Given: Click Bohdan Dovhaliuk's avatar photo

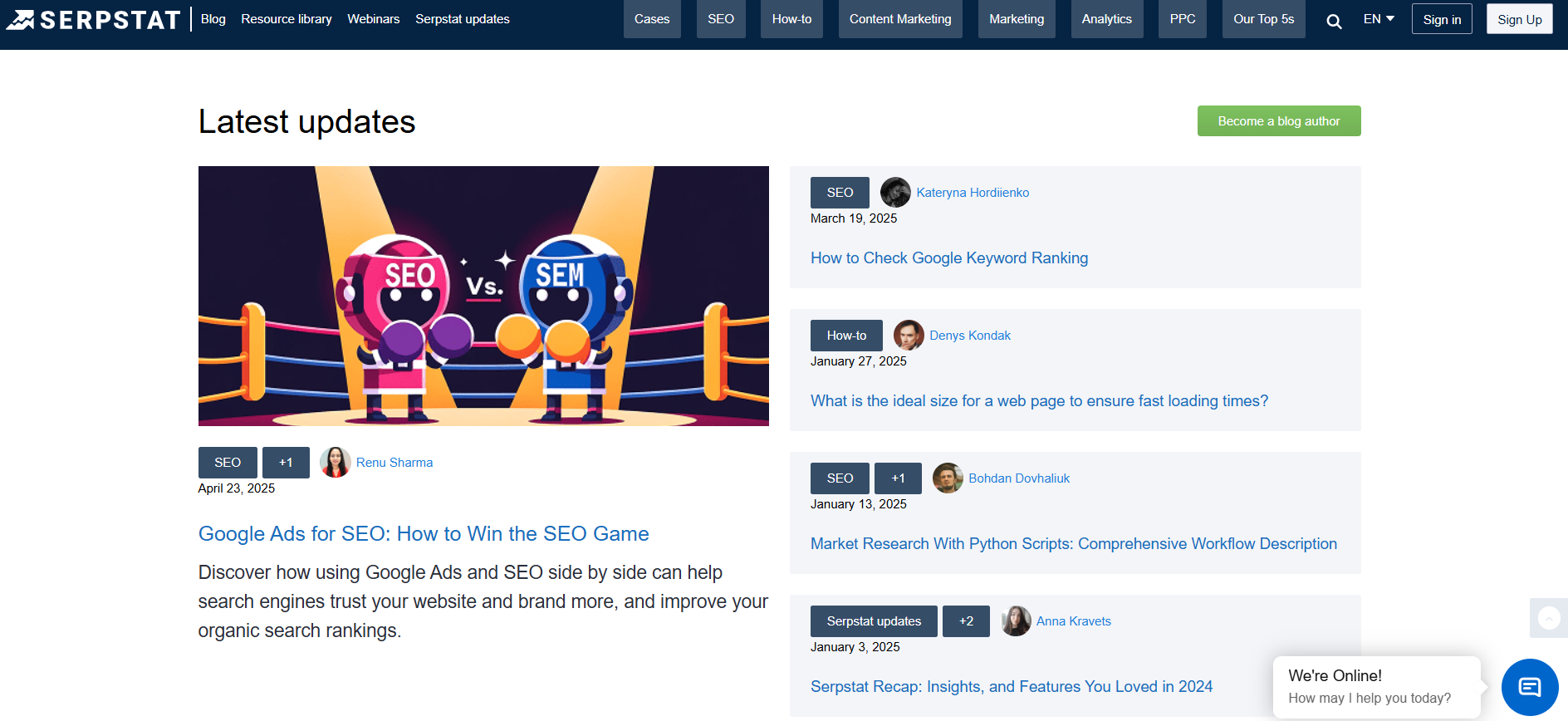Looking at the screenshot, I should pos(948,478).
